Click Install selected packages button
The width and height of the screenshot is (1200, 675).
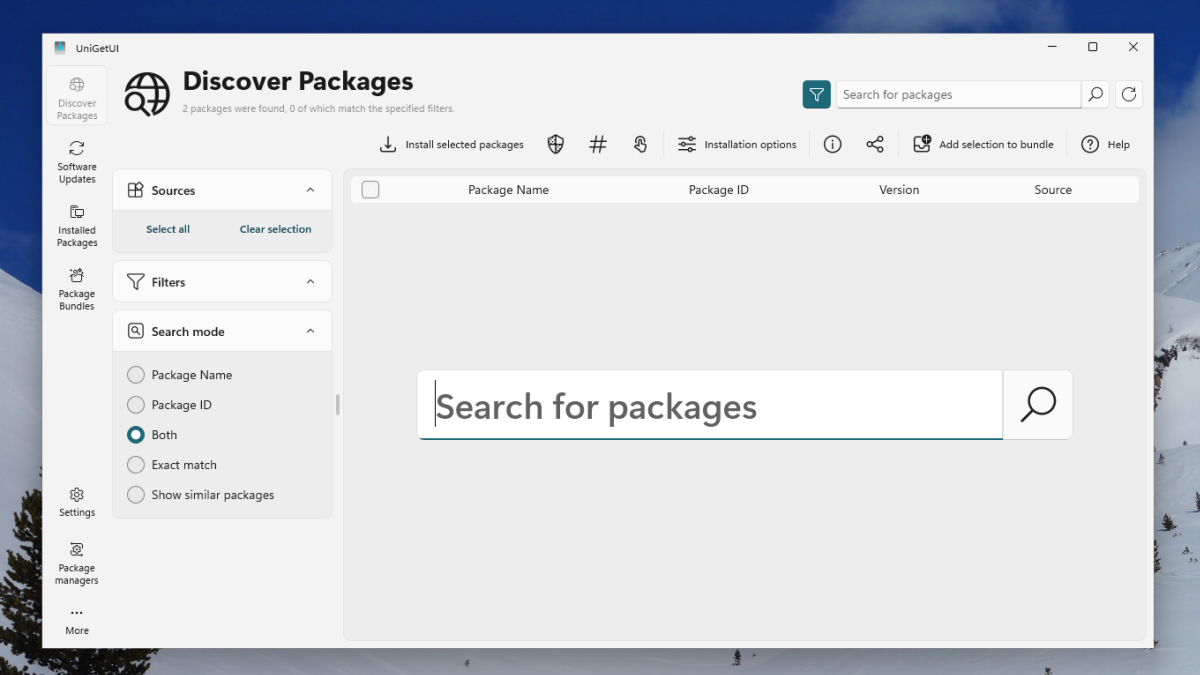452,145
